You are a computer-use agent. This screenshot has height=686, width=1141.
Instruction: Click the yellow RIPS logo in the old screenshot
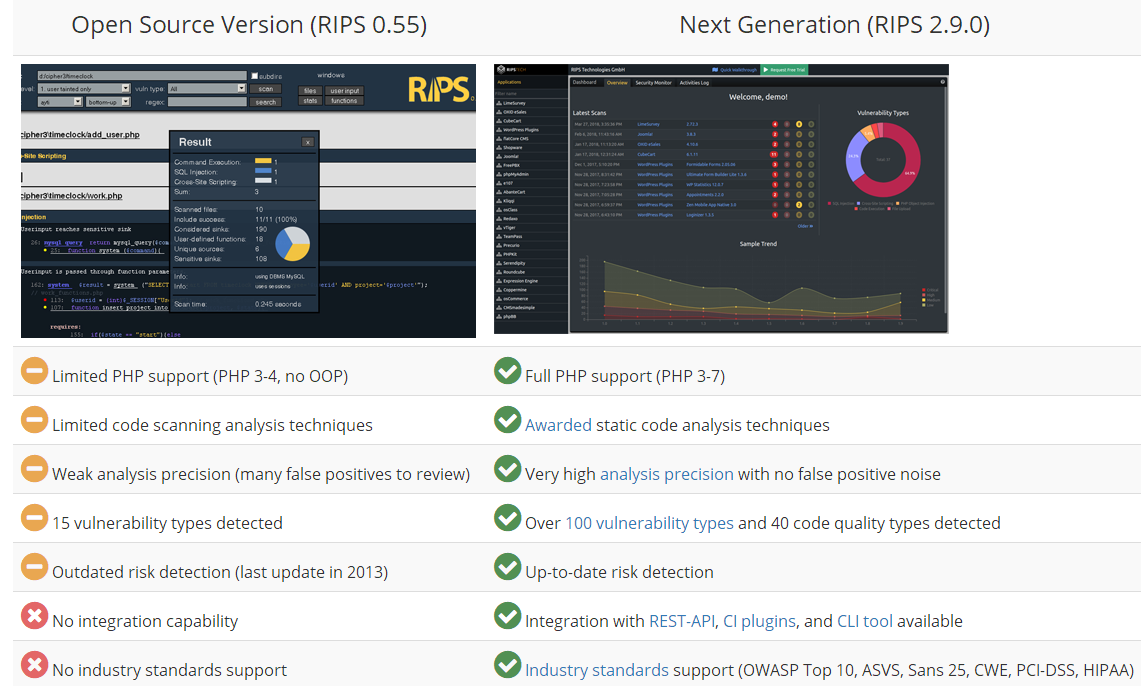[x=440, y=89]
